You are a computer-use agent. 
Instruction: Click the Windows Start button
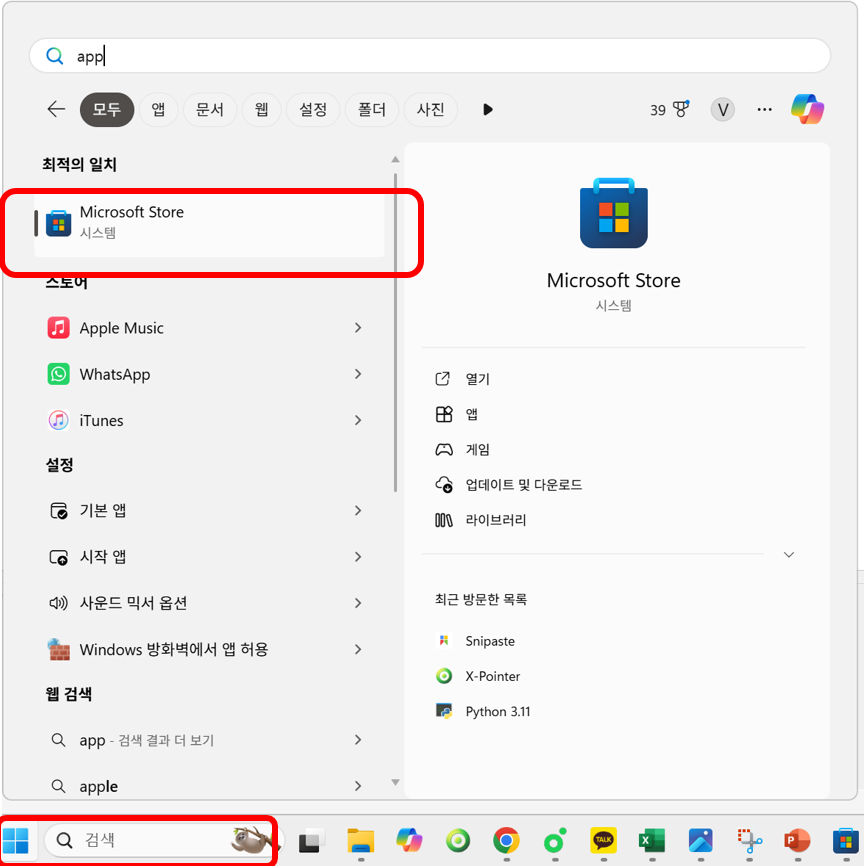point(15,841)
